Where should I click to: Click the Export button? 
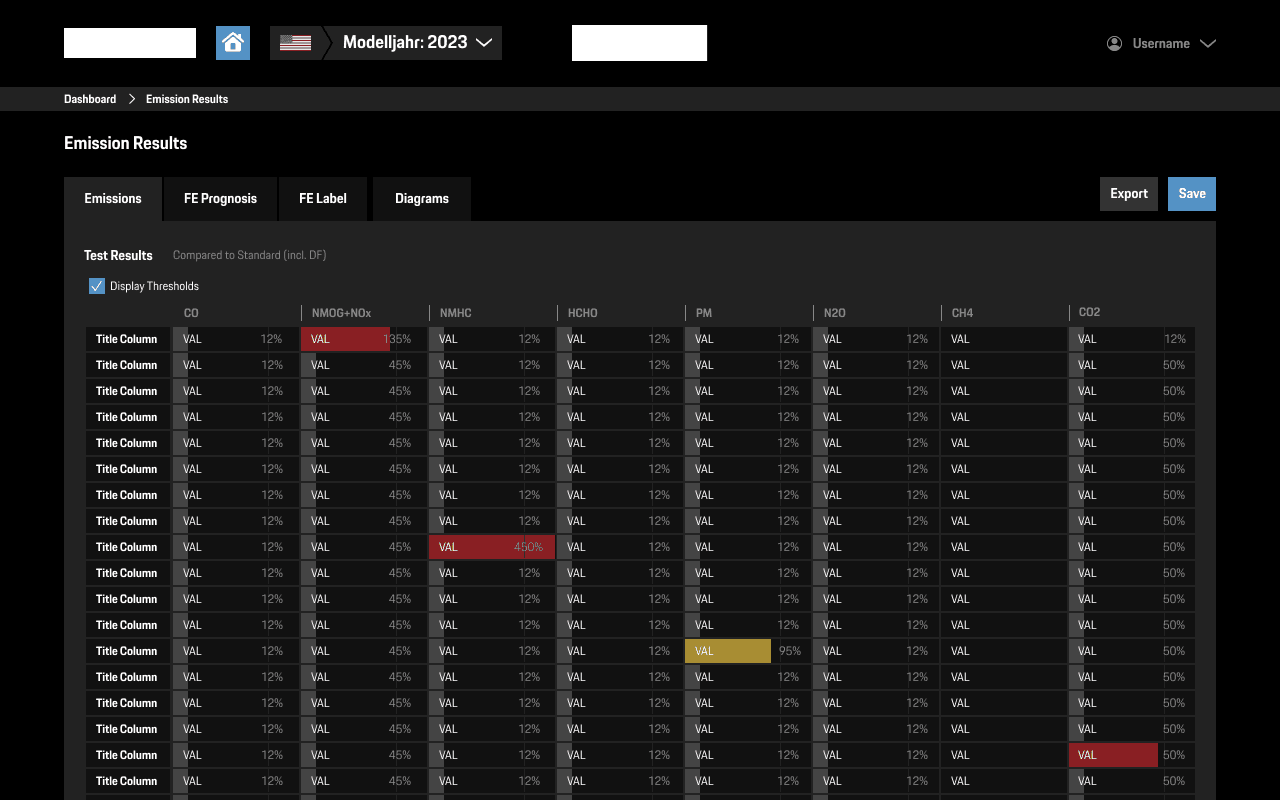click(x=1128, y=193)
